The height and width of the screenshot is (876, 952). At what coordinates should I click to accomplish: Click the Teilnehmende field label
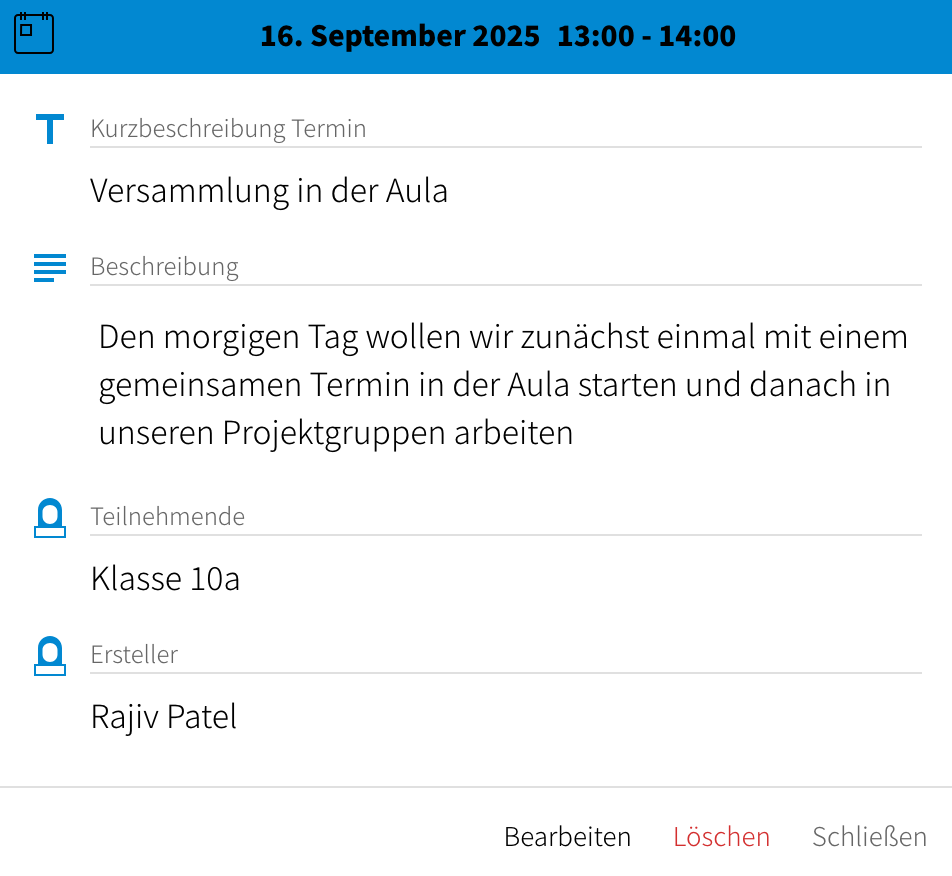click(x=167, y=517)
